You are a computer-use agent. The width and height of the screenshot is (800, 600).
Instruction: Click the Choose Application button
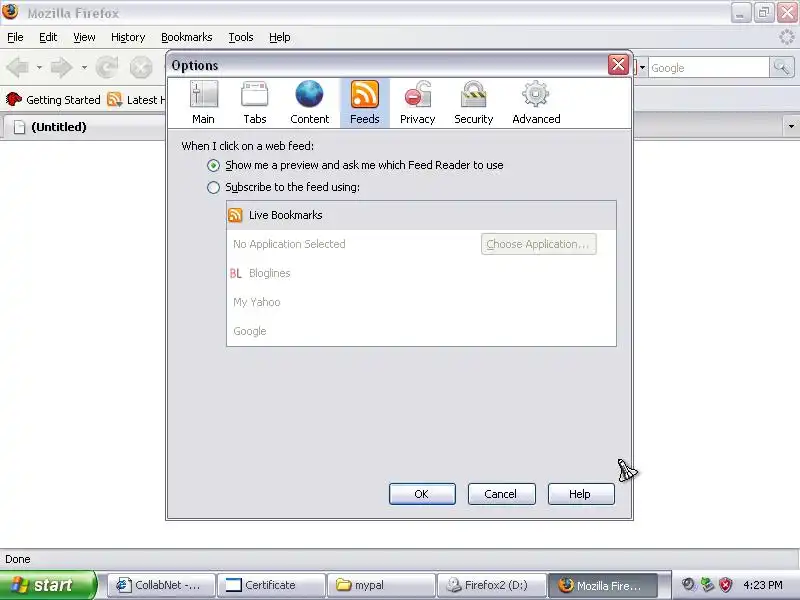tap(538, 244)
